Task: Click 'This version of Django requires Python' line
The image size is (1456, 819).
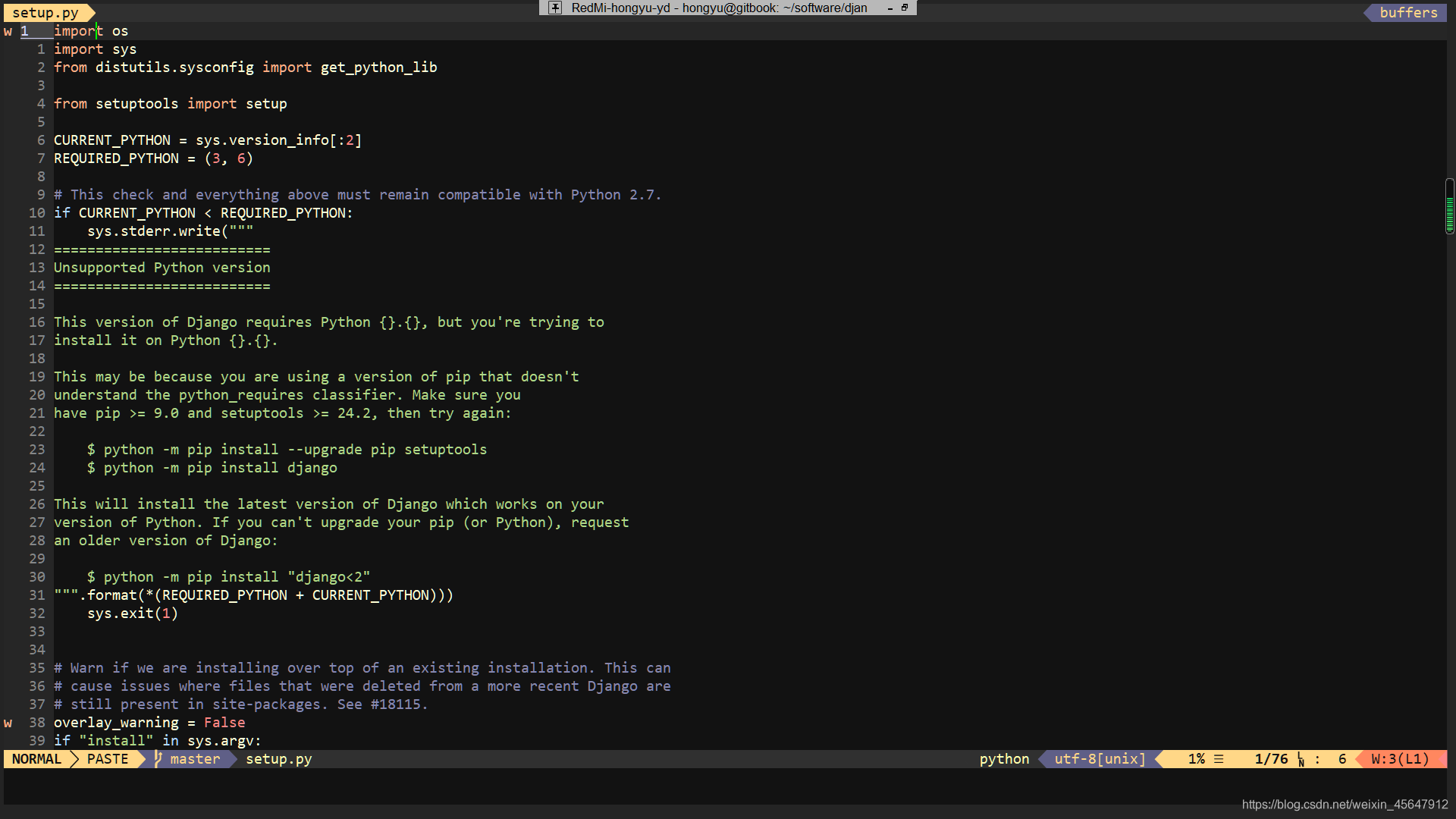Action: coord(328,322)
